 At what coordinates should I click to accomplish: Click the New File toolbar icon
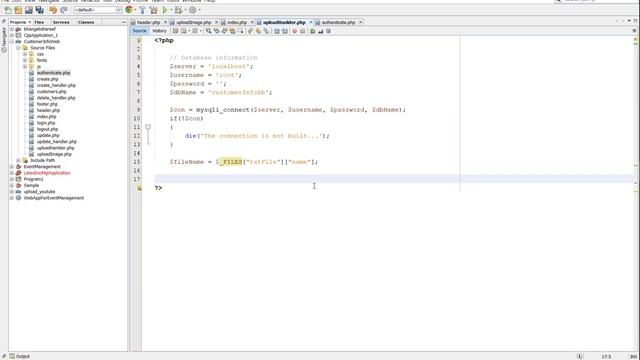(x=8, y=10)
